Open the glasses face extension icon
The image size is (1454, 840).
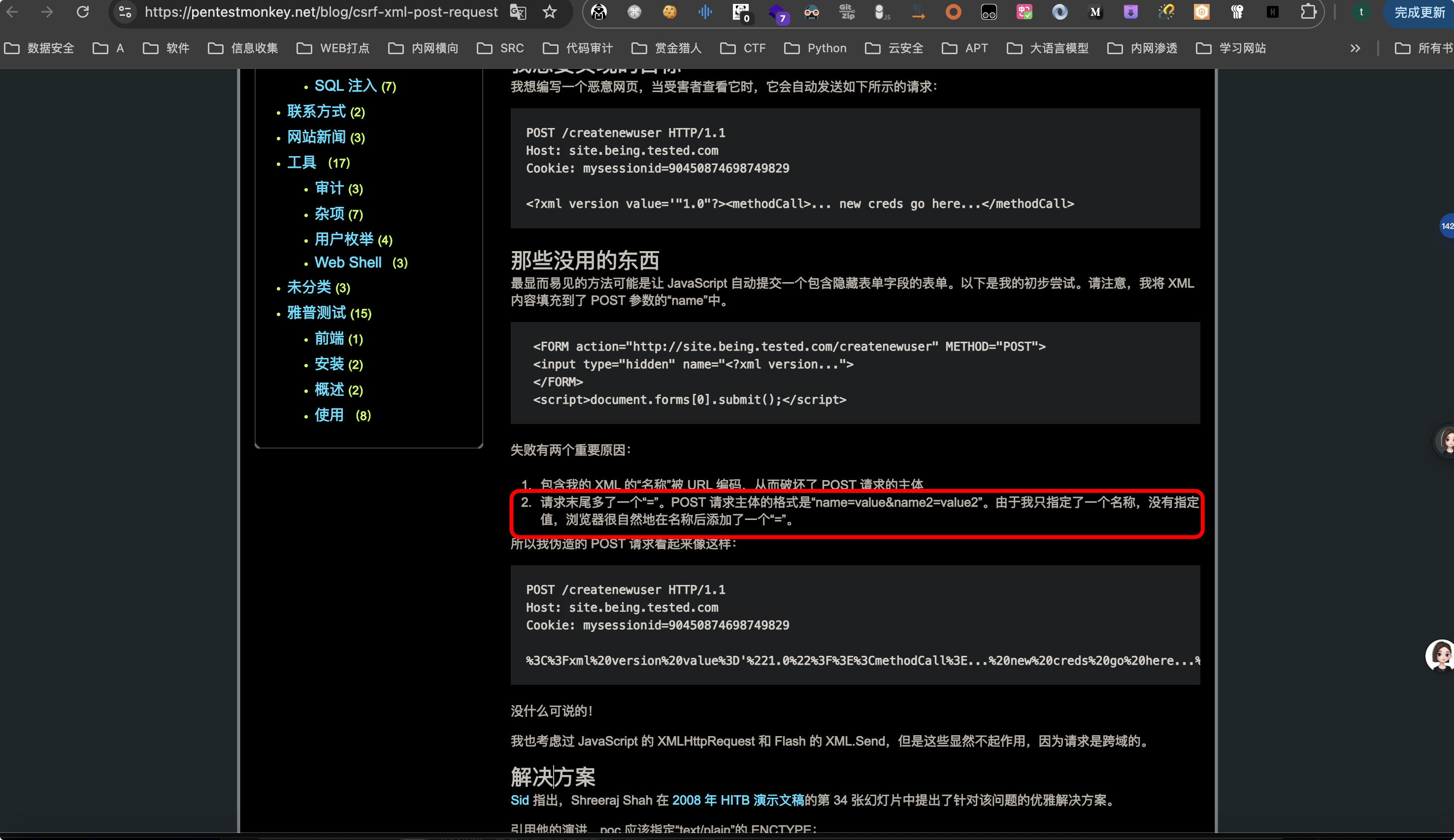pos(812,12)
